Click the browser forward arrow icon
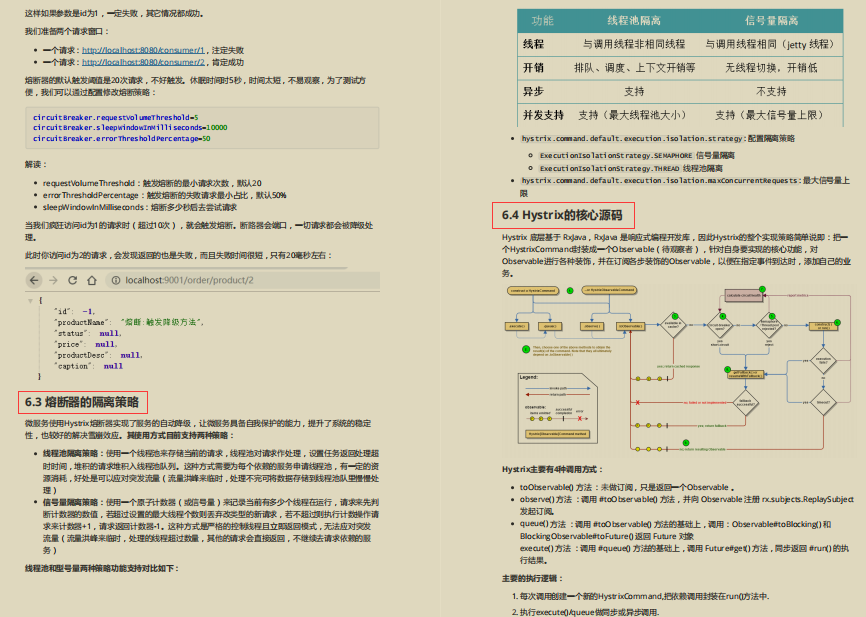This screenshot has width=866, height=617. click(53, 280)
